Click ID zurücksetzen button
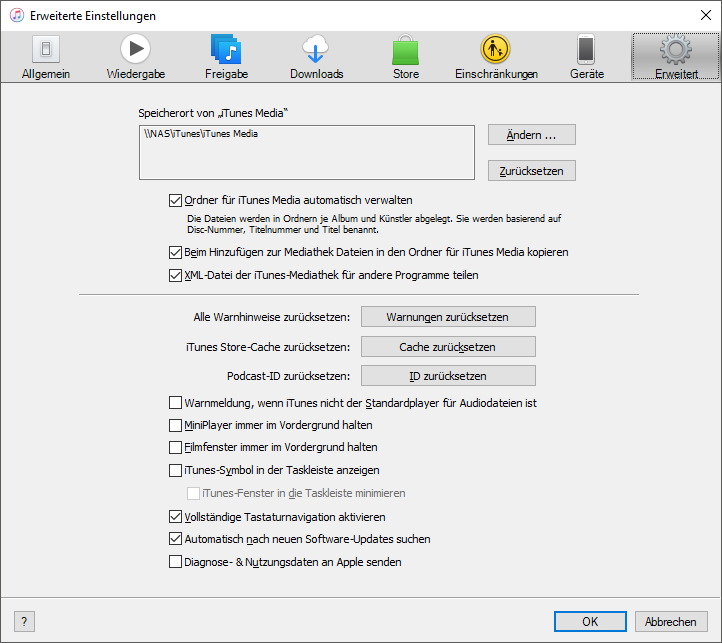This screenshot has height=643, width=722. (x=448, y=376)
